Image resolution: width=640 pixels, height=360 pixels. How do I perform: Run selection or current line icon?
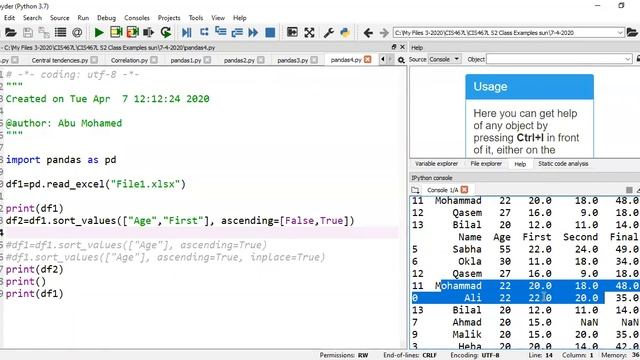tap(149, 32)
